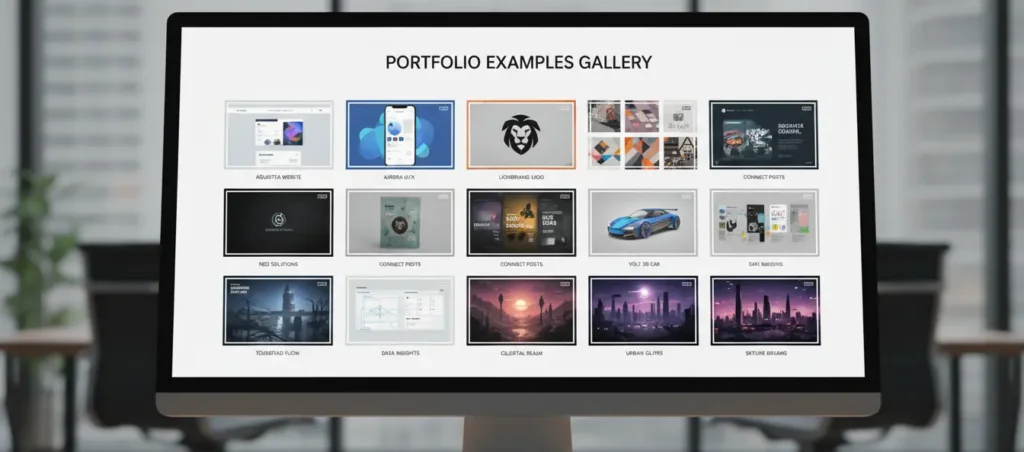Screen dimensions: 1024x452
Task: Select the phone app on blue cloud thumbnail
Action: click(x=400, y=134)
